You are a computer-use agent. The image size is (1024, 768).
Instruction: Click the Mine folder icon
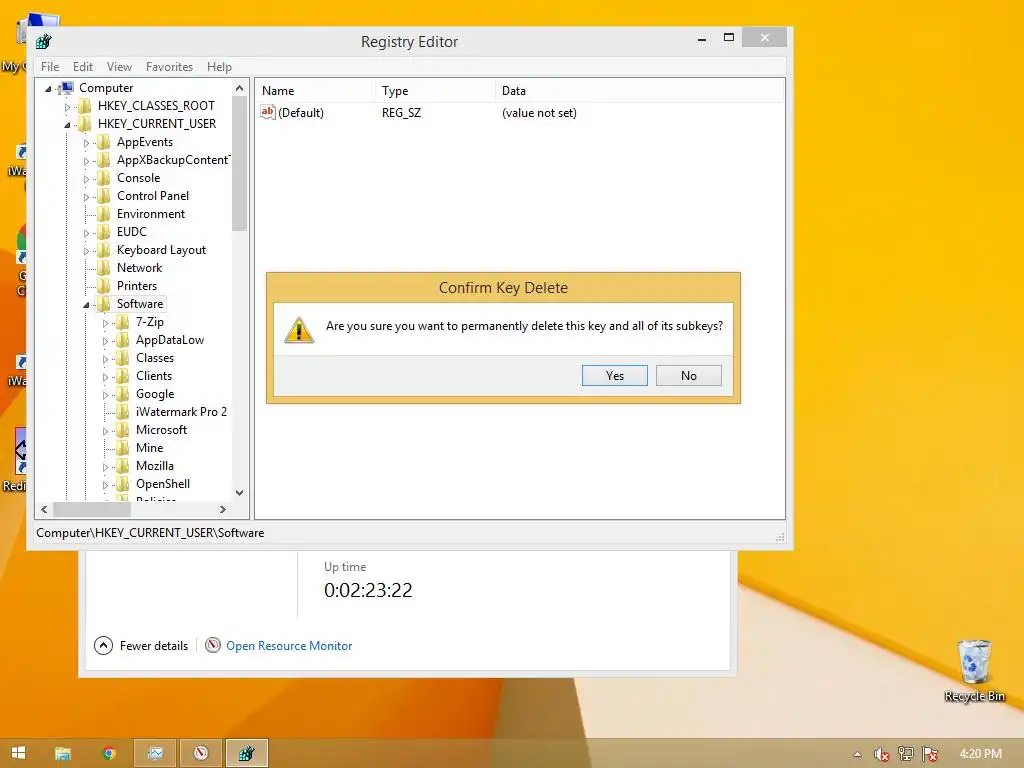(122, 448)
